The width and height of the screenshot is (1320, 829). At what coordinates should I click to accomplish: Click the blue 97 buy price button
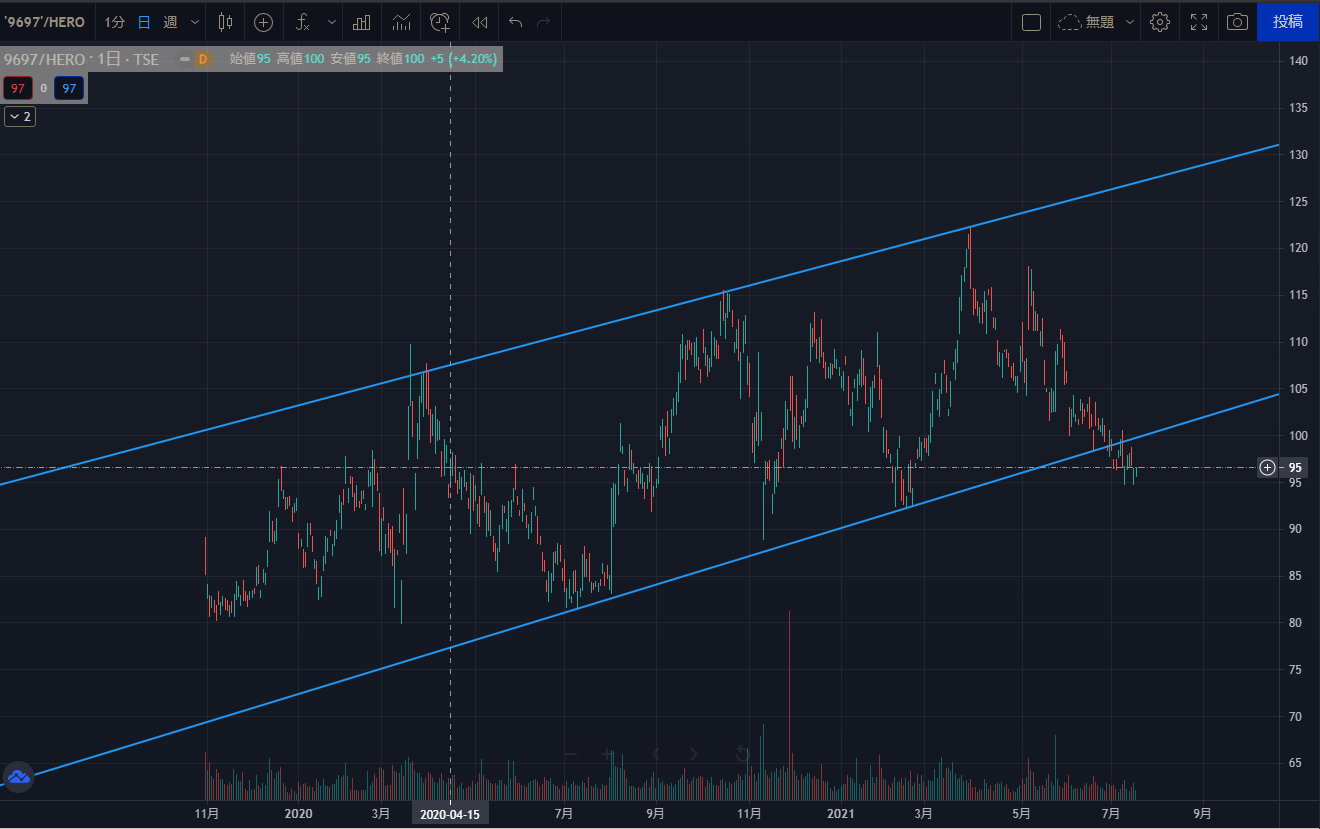[x=69, y=89]
